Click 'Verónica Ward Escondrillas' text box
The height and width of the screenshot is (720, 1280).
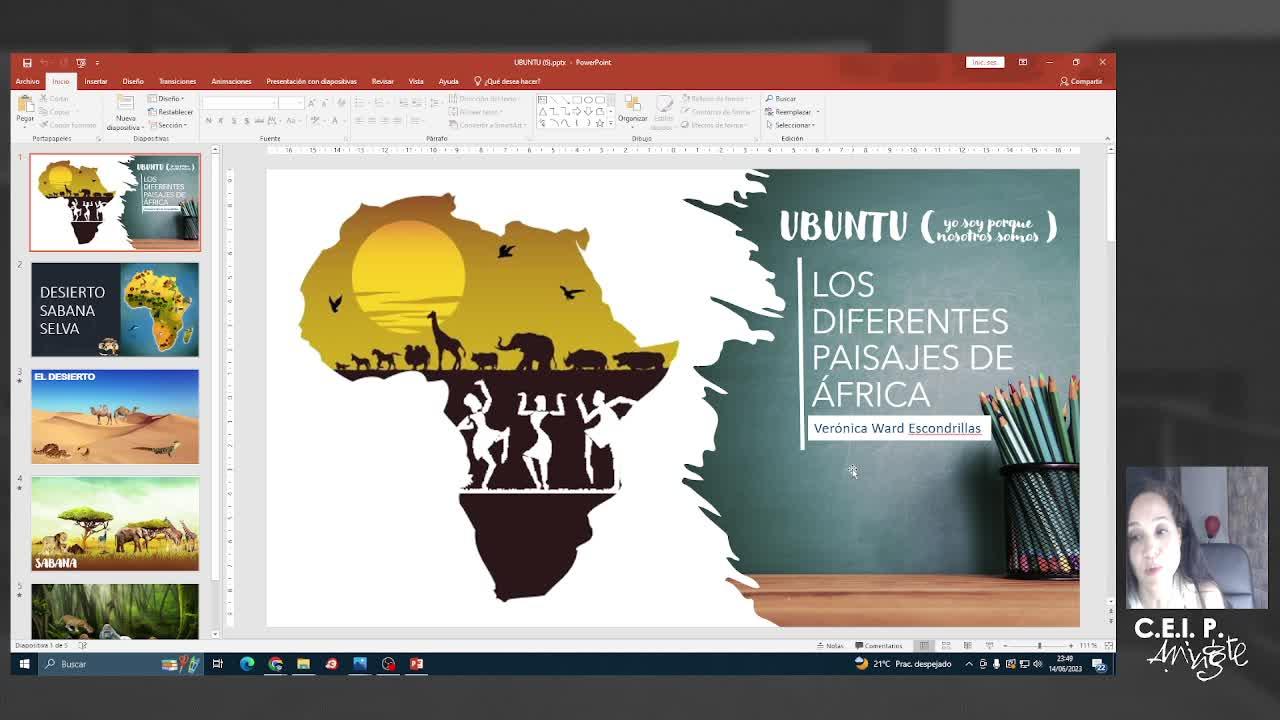coord(897,428)
